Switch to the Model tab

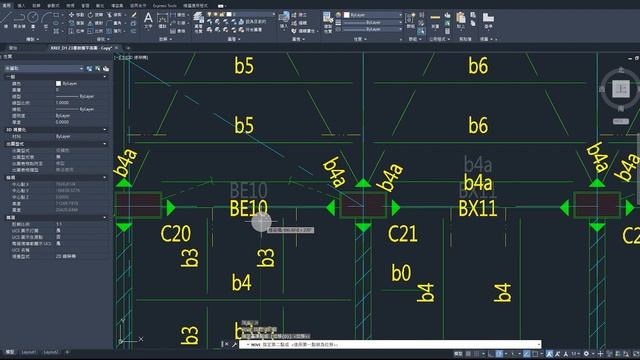pos(9,352)
